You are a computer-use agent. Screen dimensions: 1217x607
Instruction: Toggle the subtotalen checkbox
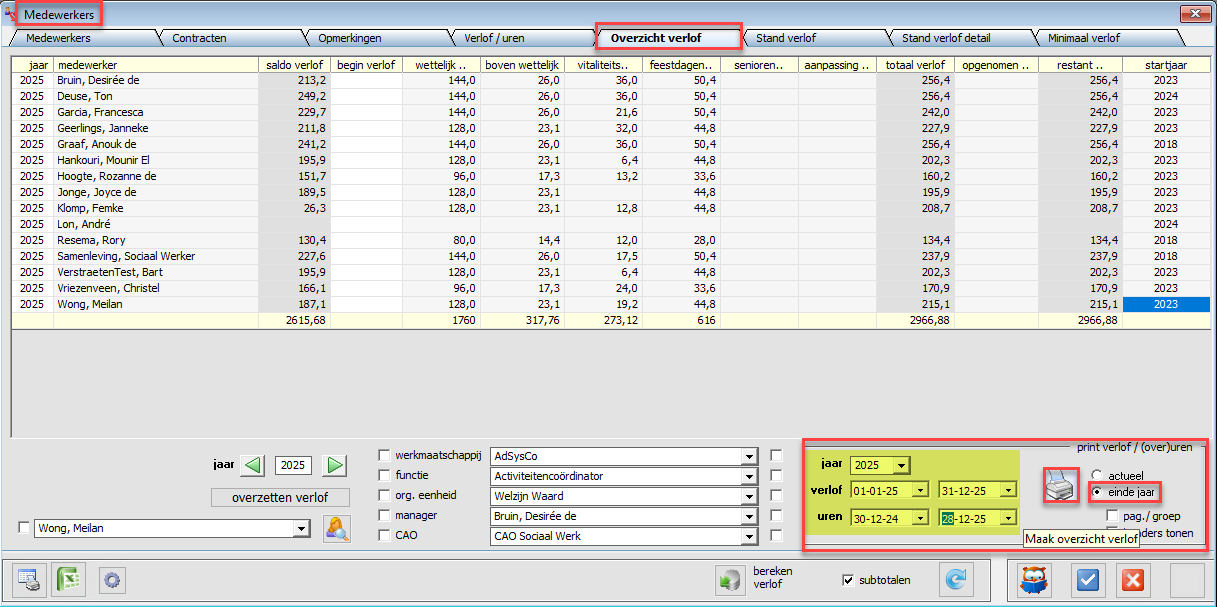point(849,580)
